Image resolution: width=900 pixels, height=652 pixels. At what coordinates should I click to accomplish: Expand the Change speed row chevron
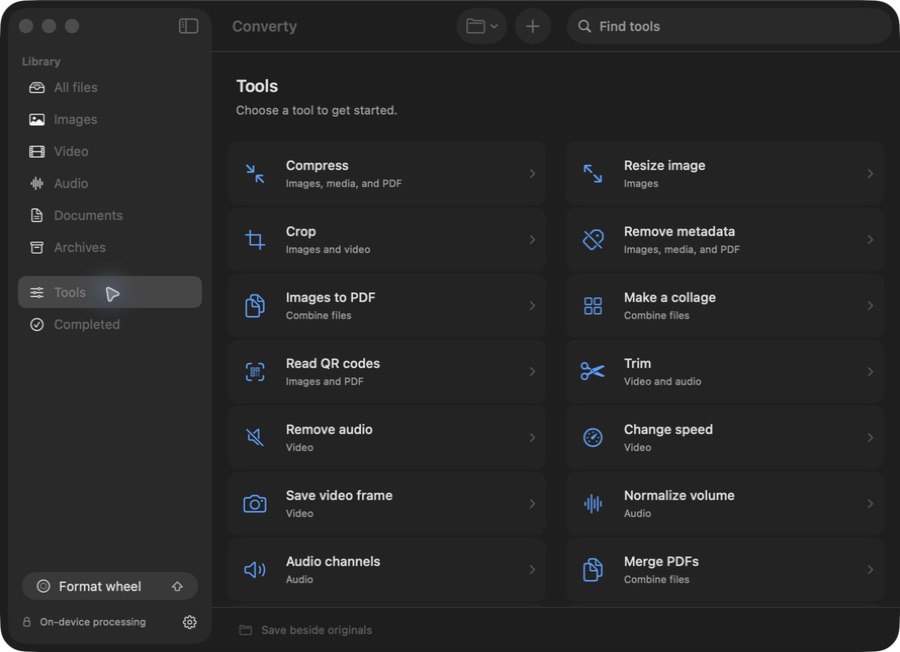point(870,438)
